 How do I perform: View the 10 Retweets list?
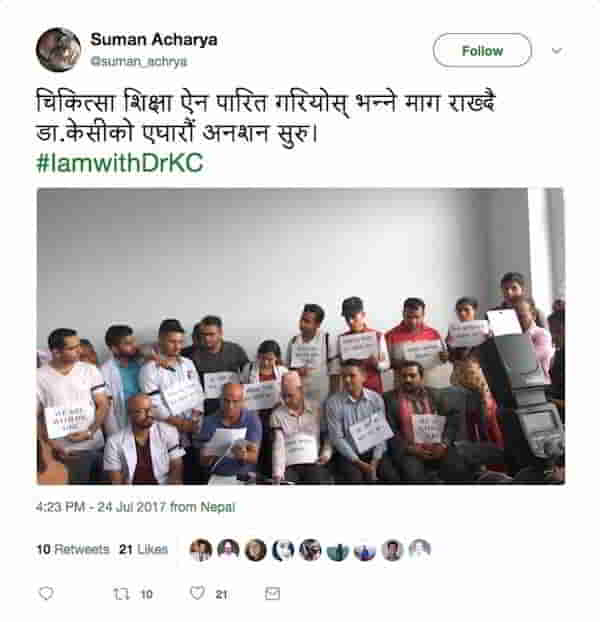73,549
